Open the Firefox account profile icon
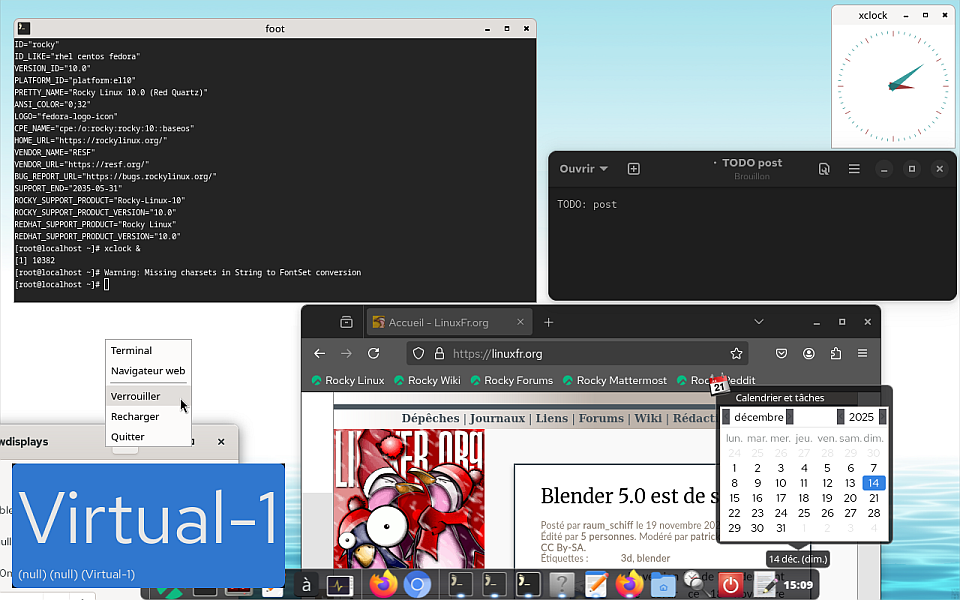The width and height of the screenshot is (960, 600). pyautogui.click(x=809, y=353)
